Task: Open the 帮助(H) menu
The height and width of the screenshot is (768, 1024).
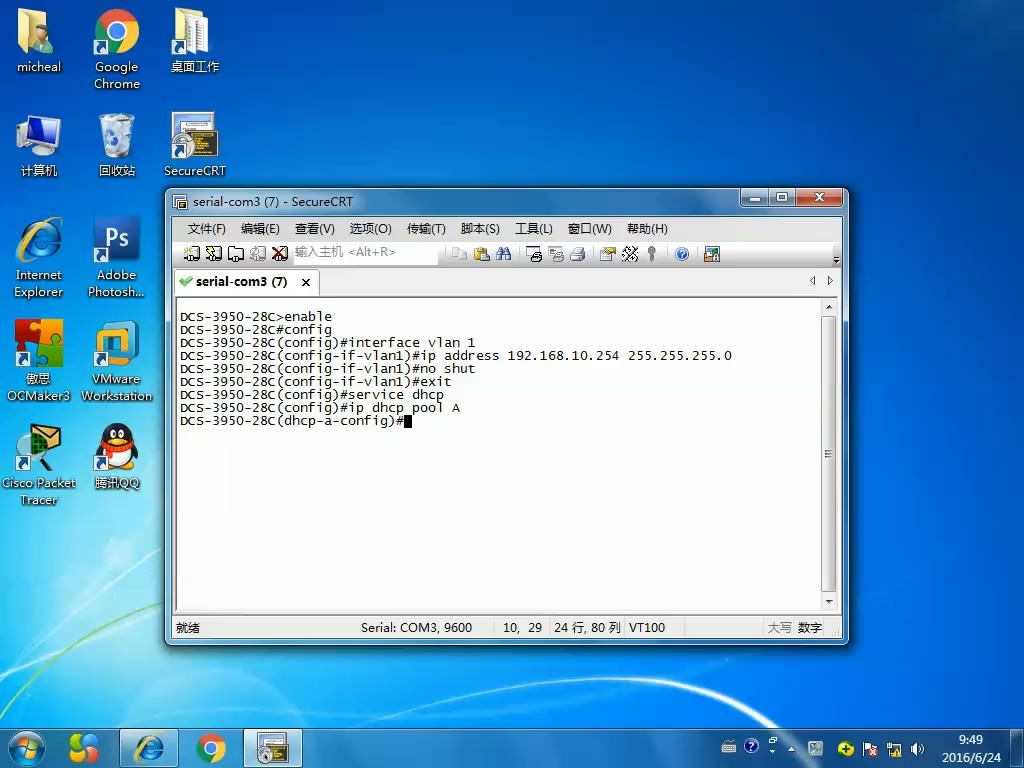Action: [647, 229]
